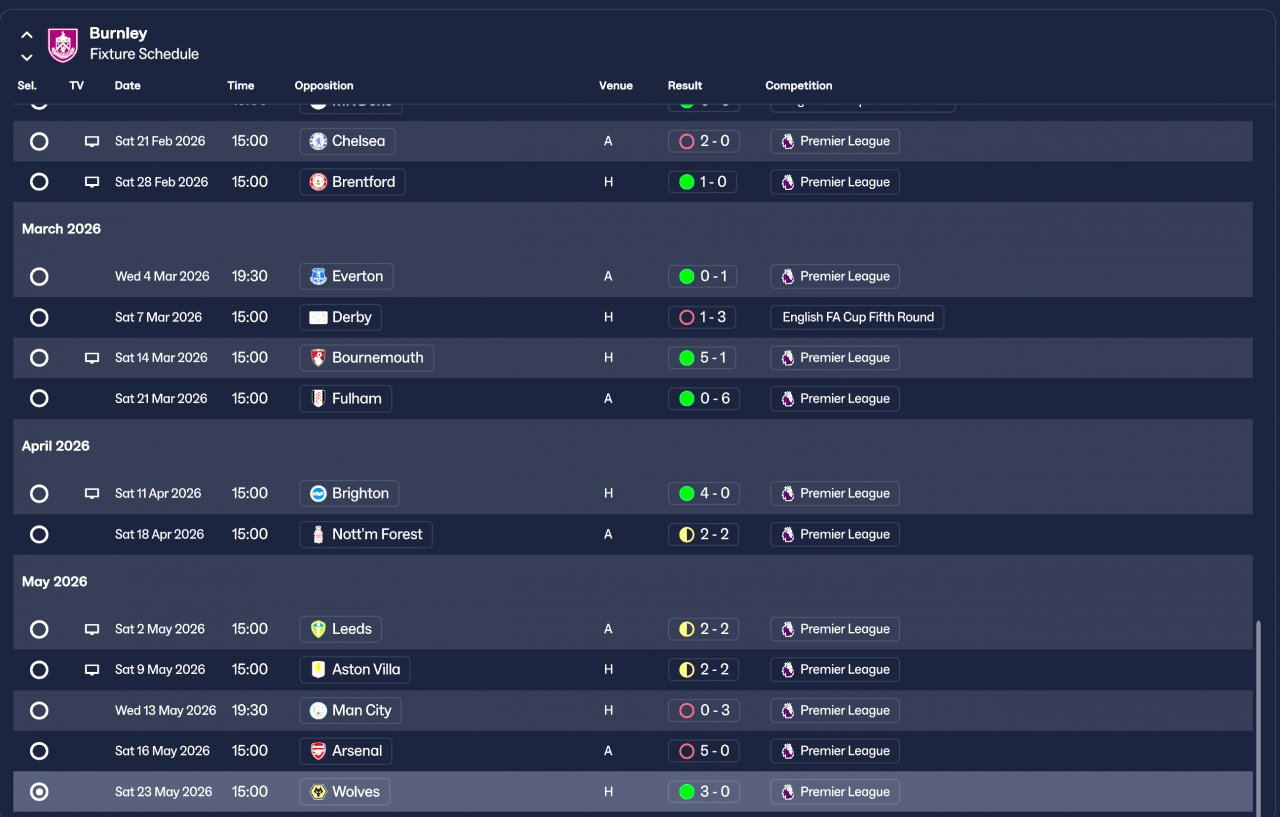Collapse the April 2026 month section

56,446
